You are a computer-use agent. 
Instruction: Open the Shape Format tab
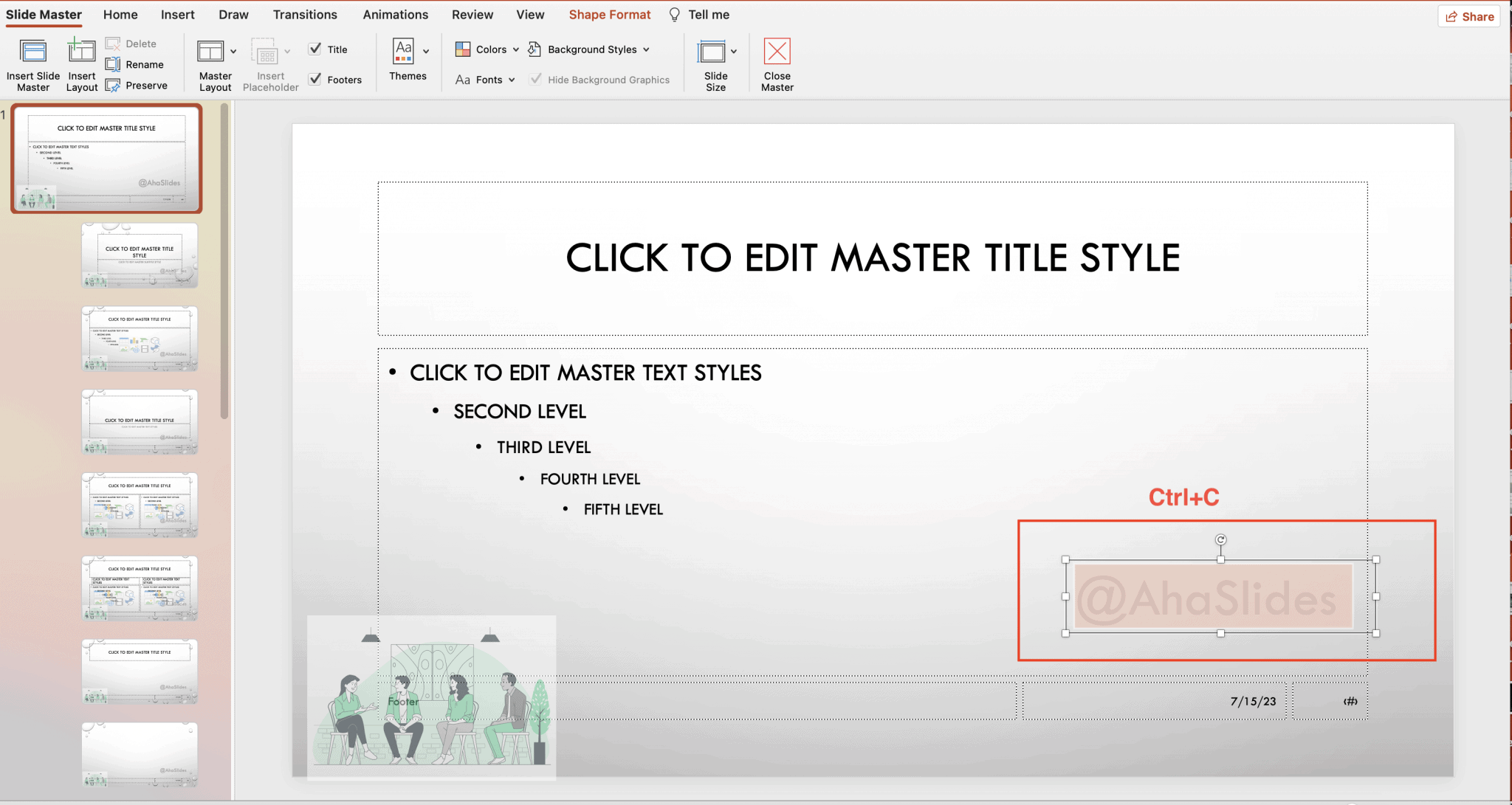point(609,15)
